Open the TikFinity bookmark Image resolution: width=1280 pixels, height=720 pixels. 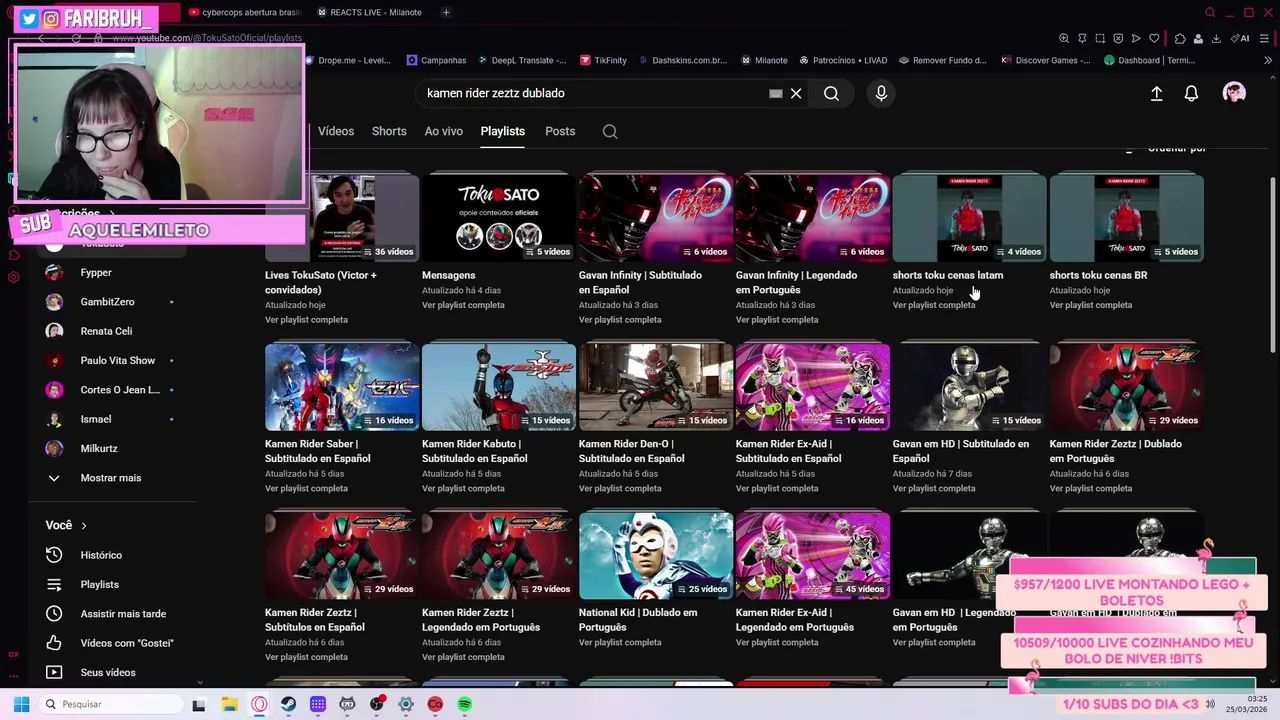[603, 60]
